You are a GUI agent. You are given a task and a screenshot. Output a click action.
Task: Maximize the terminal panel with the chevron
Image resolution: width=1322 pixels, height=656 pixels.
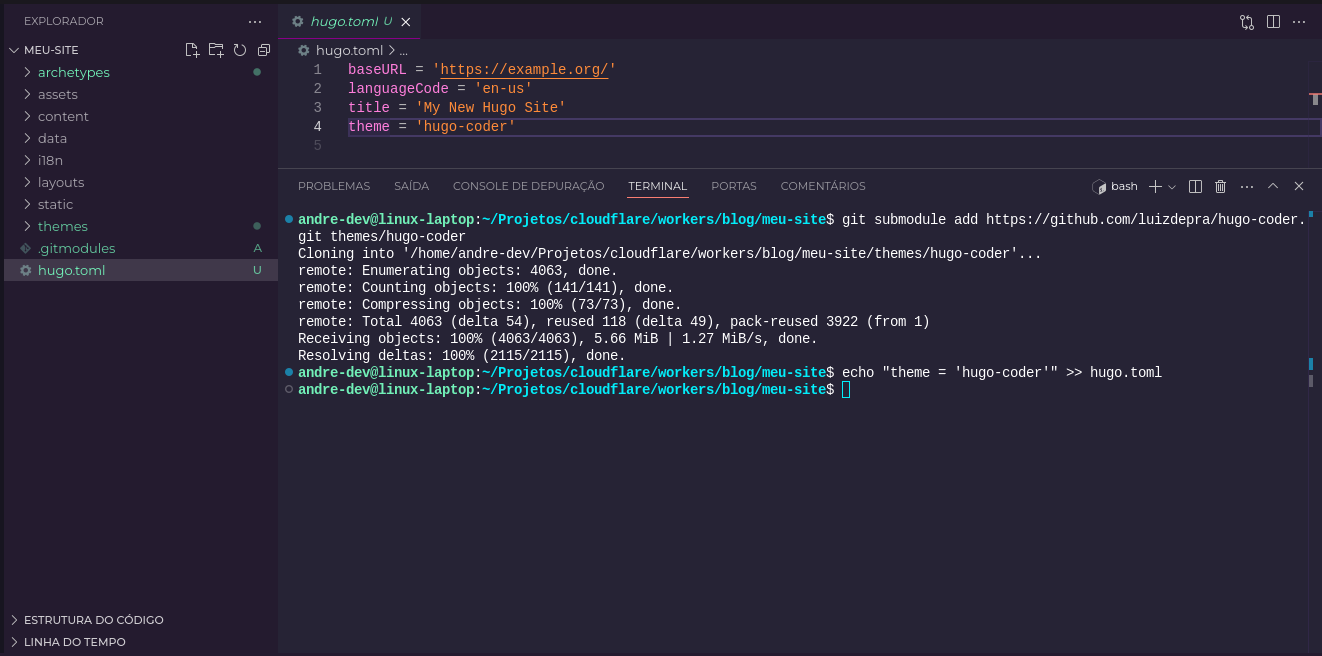1272,186
